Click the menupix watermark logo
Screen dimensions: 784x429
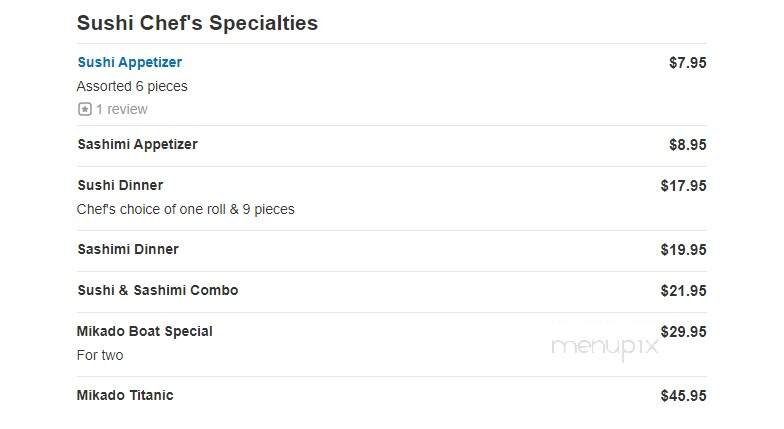tap(605, 347)
